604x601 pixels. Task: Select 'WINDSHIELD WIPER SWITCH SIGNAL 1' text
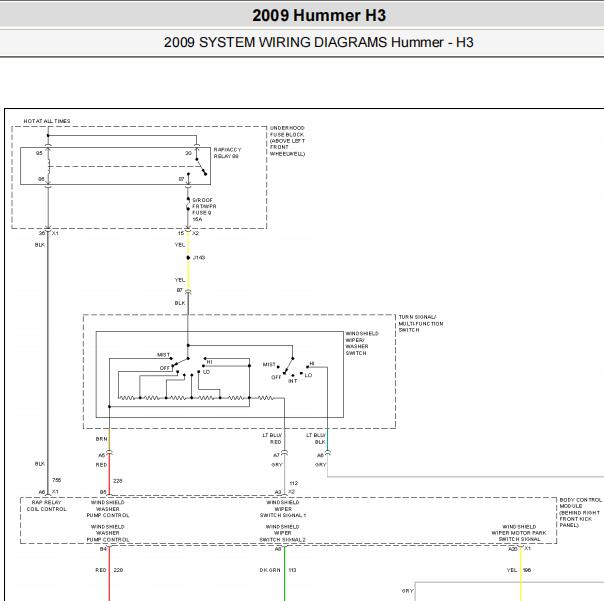283,509
